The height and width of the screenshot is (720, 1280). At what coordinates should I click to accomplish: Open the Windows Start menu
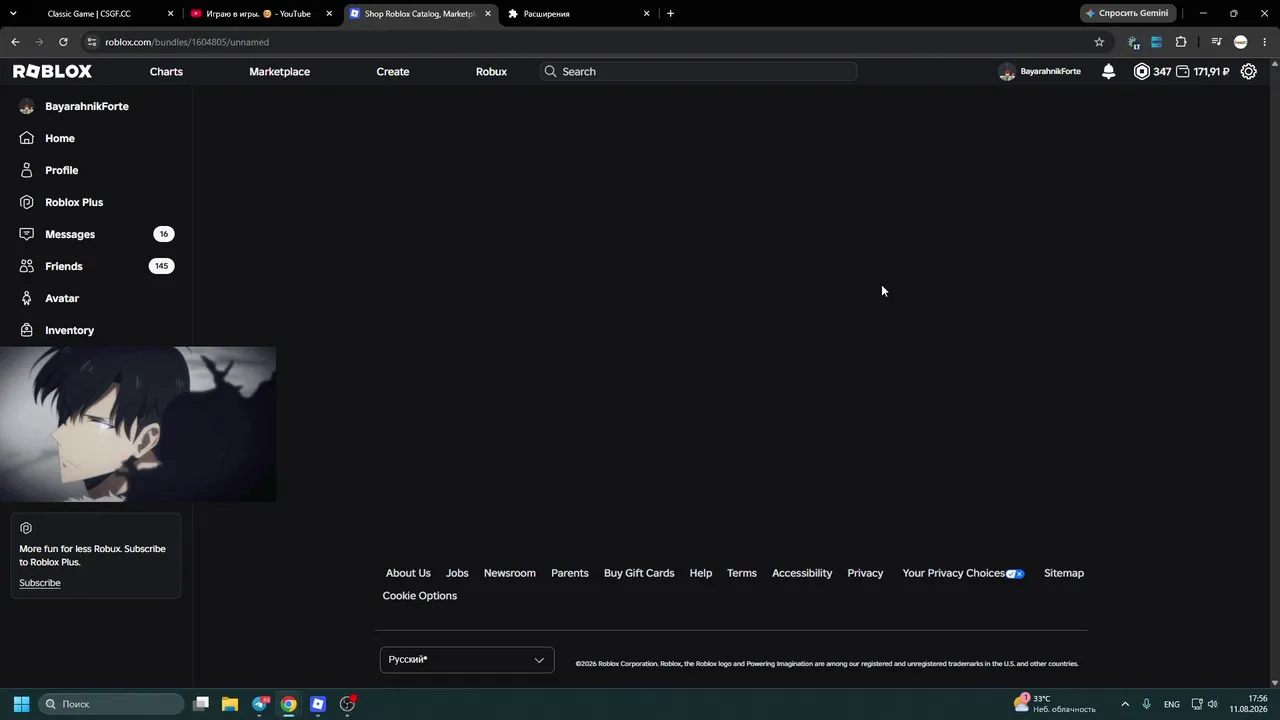21,704
